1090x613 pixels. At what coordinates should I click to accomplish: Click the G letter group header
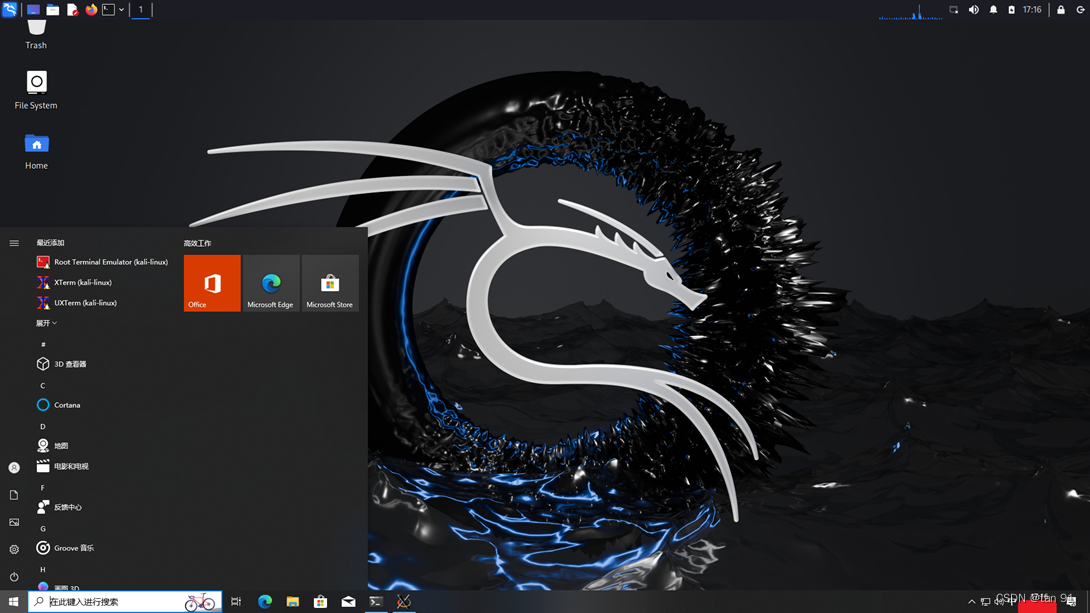coord(43,528)
